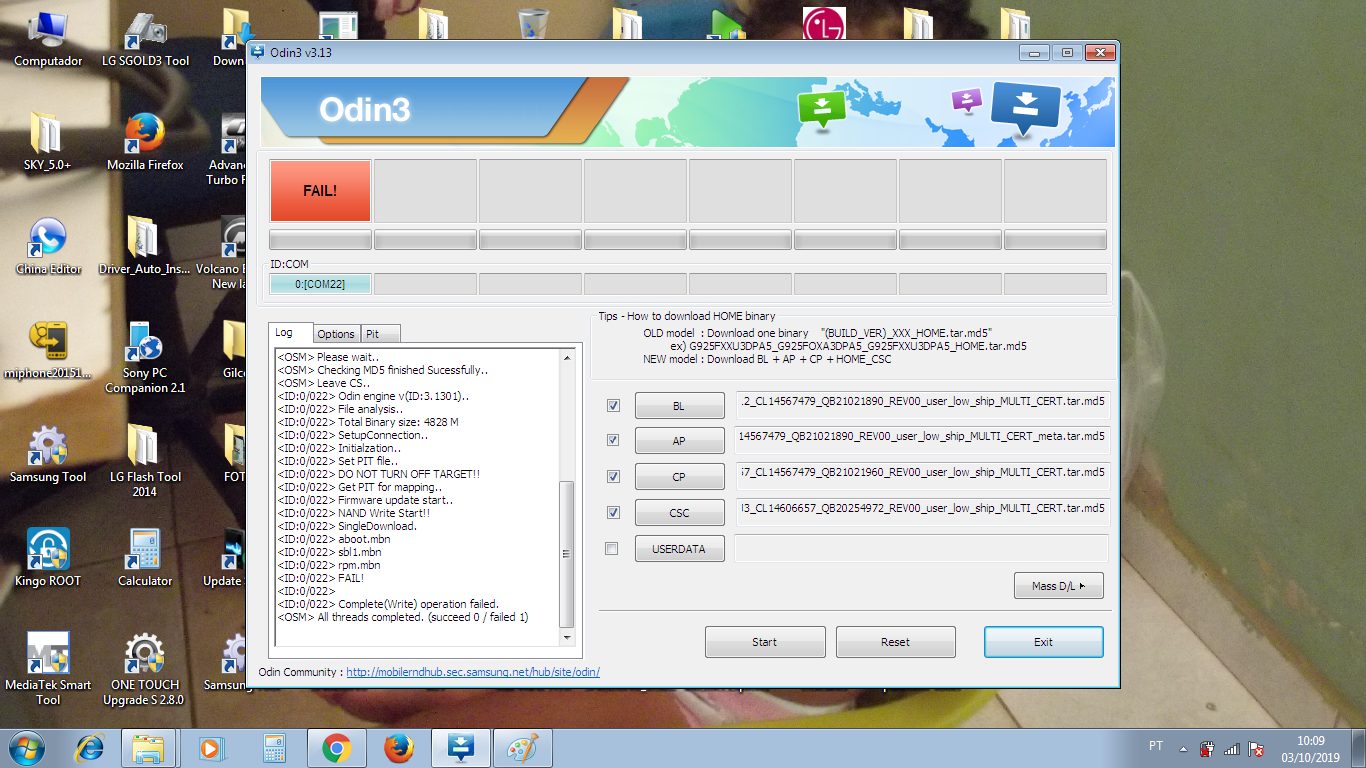This screenshot has height=768, width=1366.
Task: Click the USERDATA file button
Action: click(x=680, y=549)
